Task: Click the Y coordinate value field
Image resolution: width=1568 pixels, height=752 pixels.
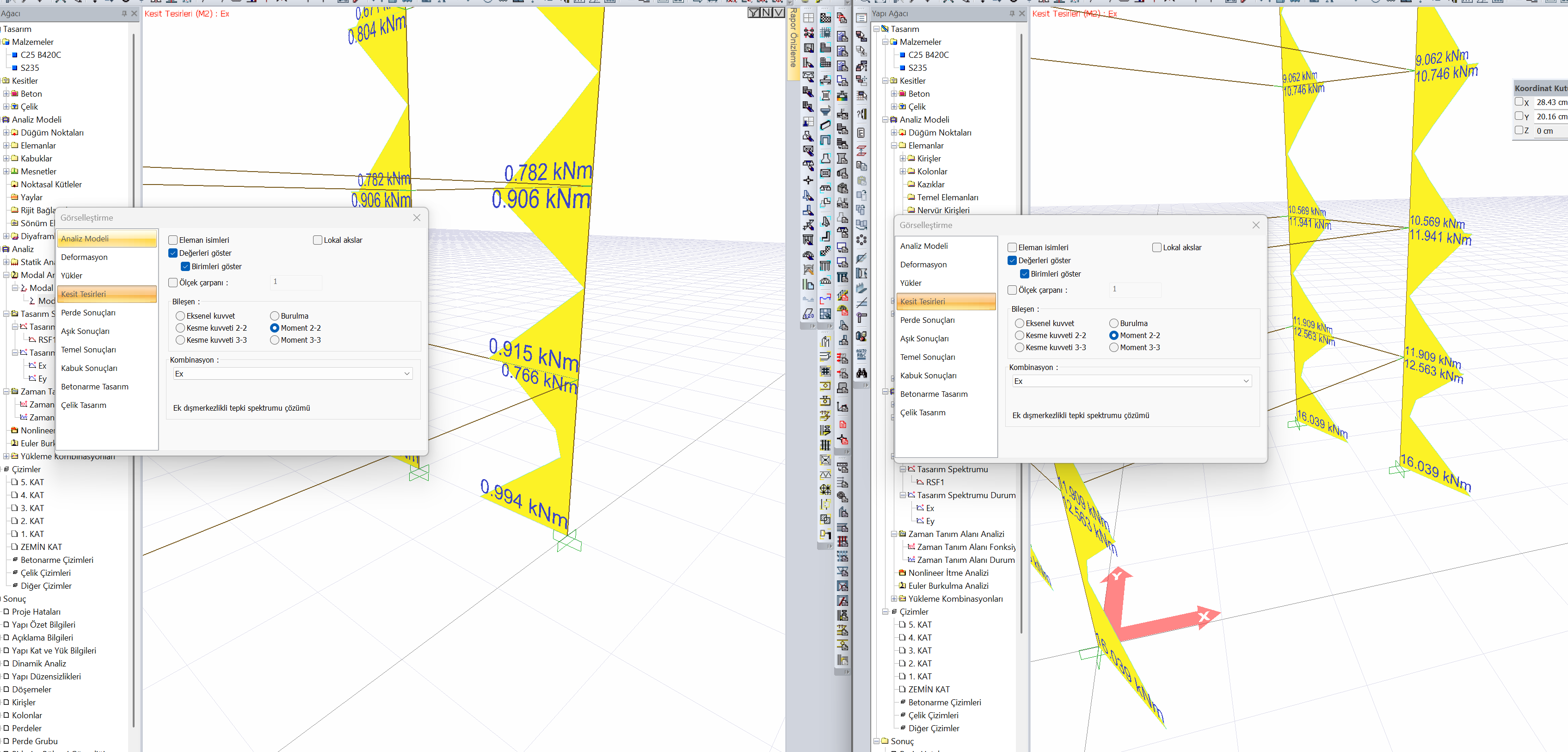Action: tap(1551, 116)
